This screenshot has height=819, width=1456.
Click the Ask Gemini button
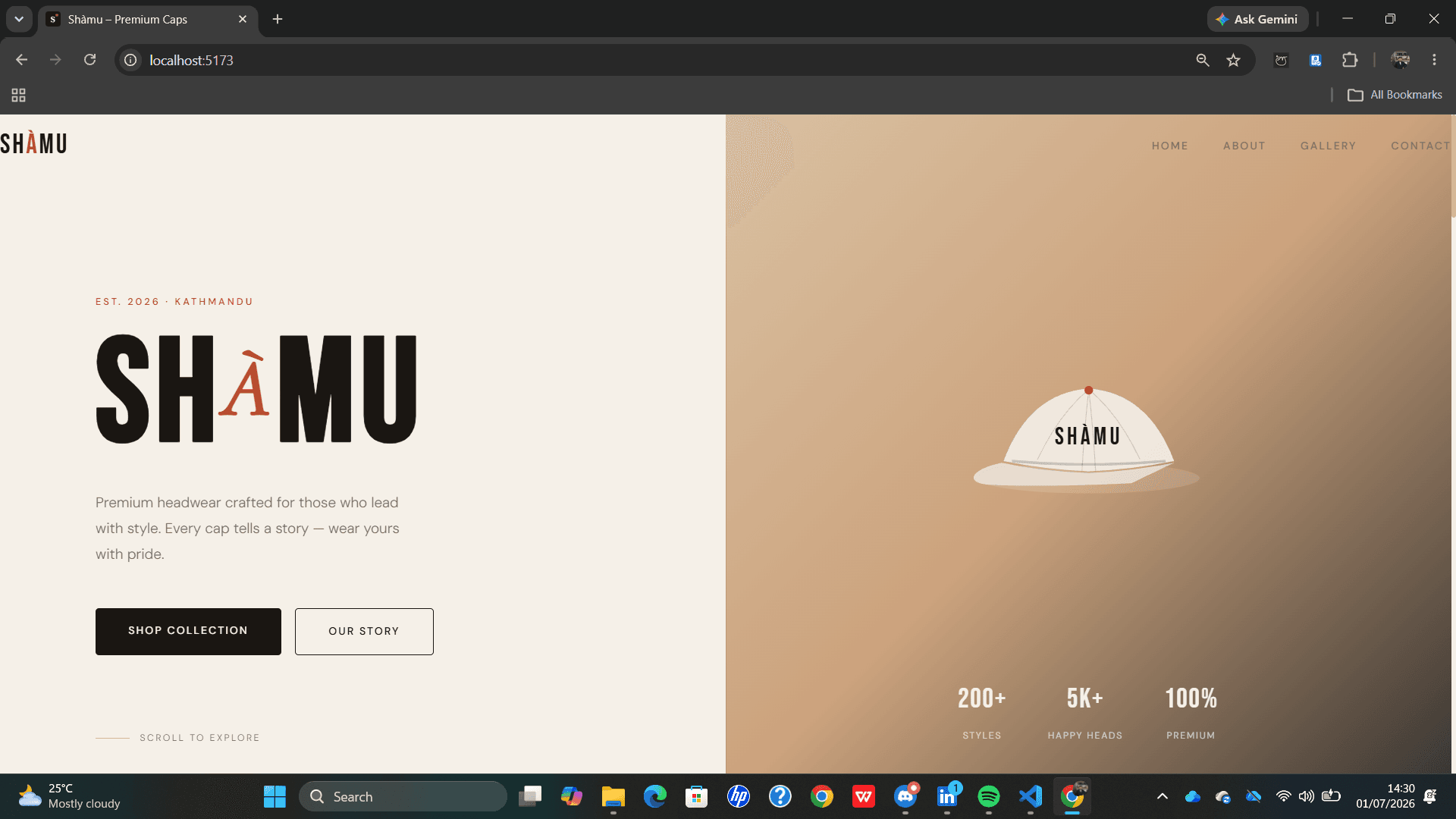click(x=1257, y=19)
